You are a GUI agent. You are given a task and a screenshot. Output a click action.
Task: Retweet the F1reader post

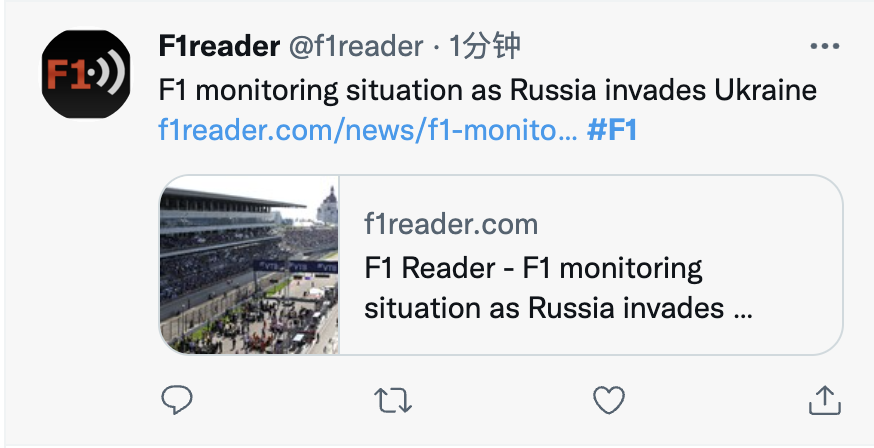click(393, 401)
